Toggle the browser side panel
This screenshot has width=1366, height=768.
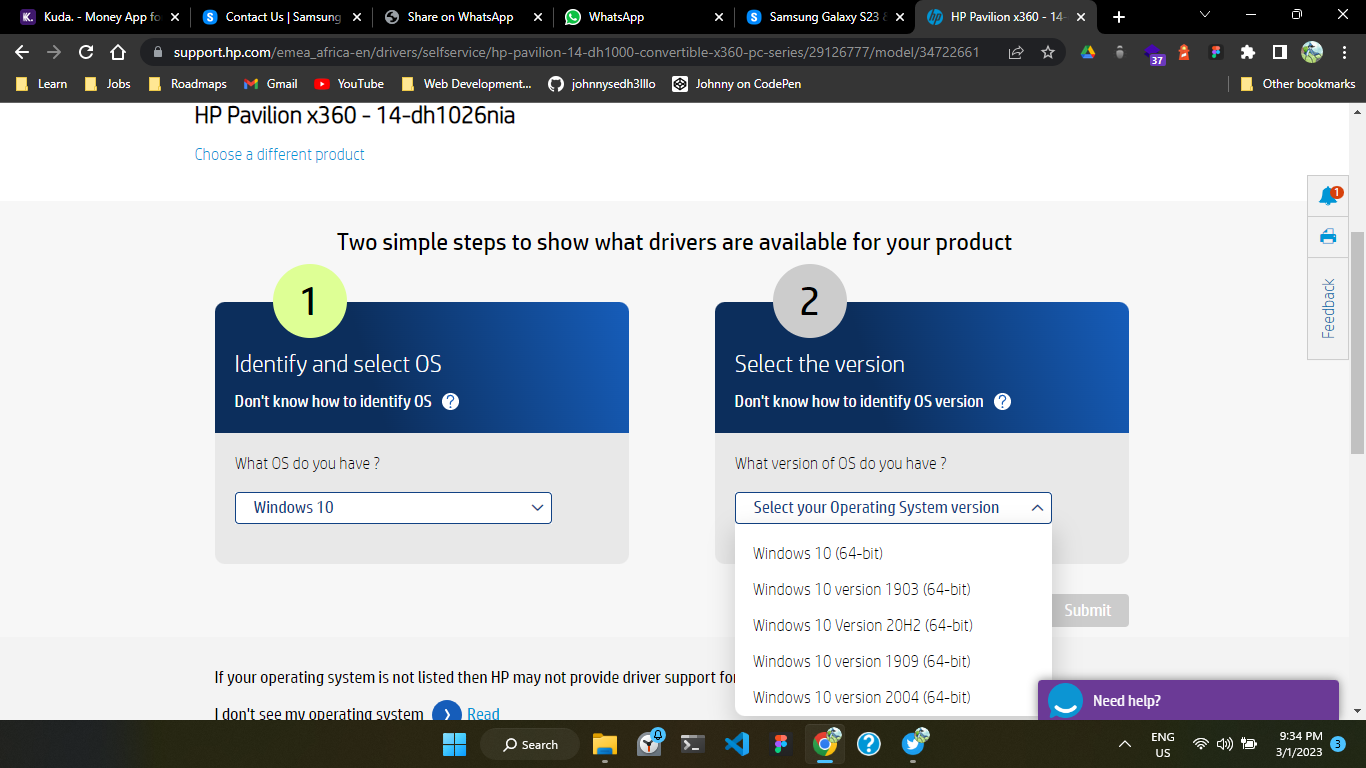click(1279, 52)
